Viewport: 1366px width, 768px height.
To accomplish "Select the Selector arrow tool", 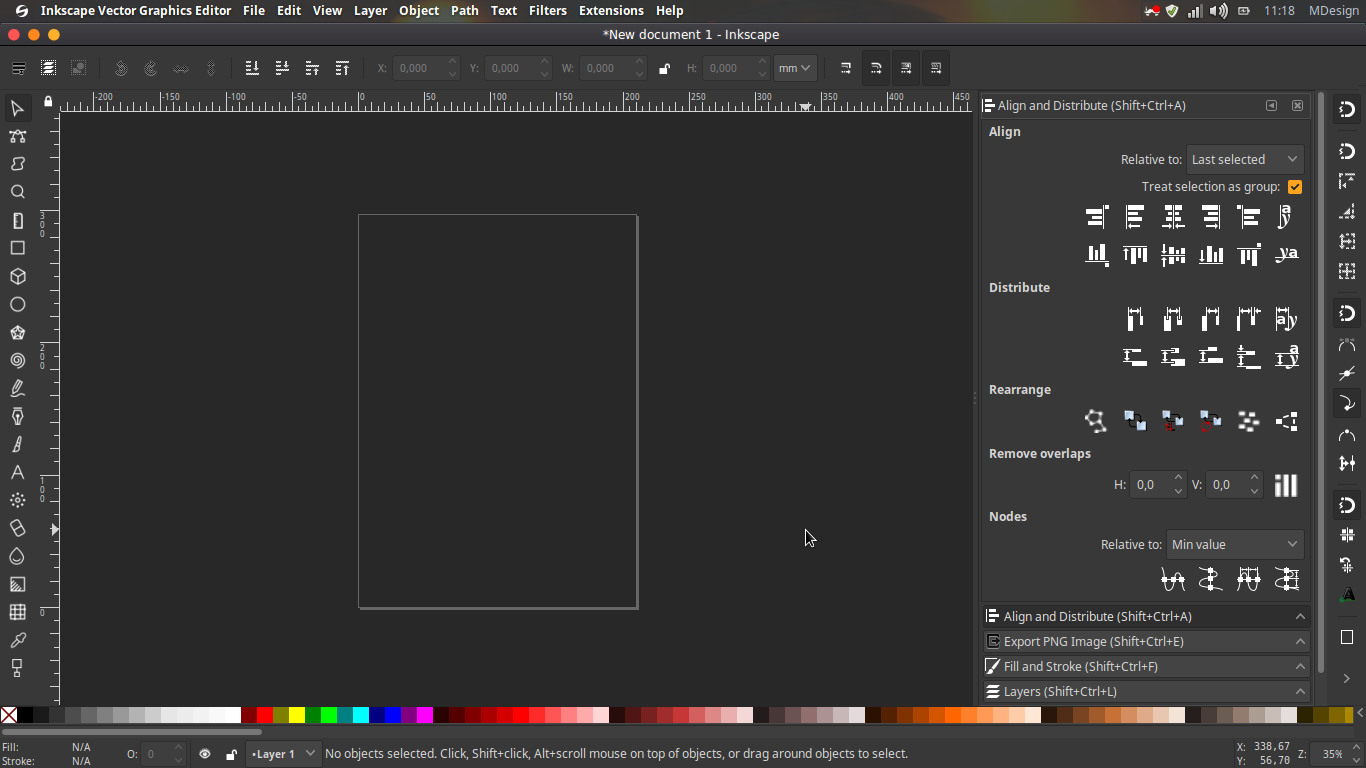I will (x=17, y=108).
